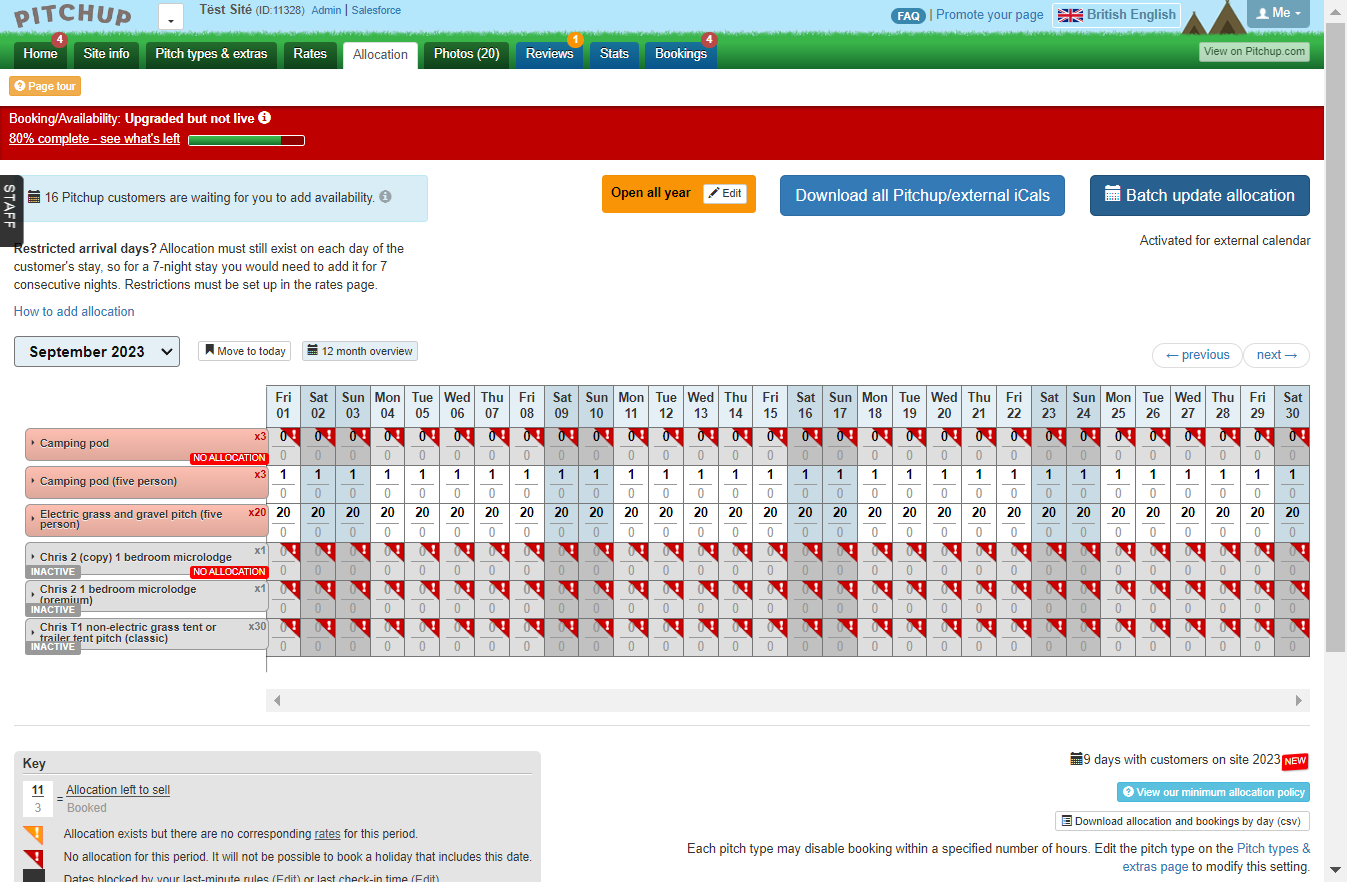1347x882 pixels.
Task: Switch to the Stats tab
Action: point(614,54)
